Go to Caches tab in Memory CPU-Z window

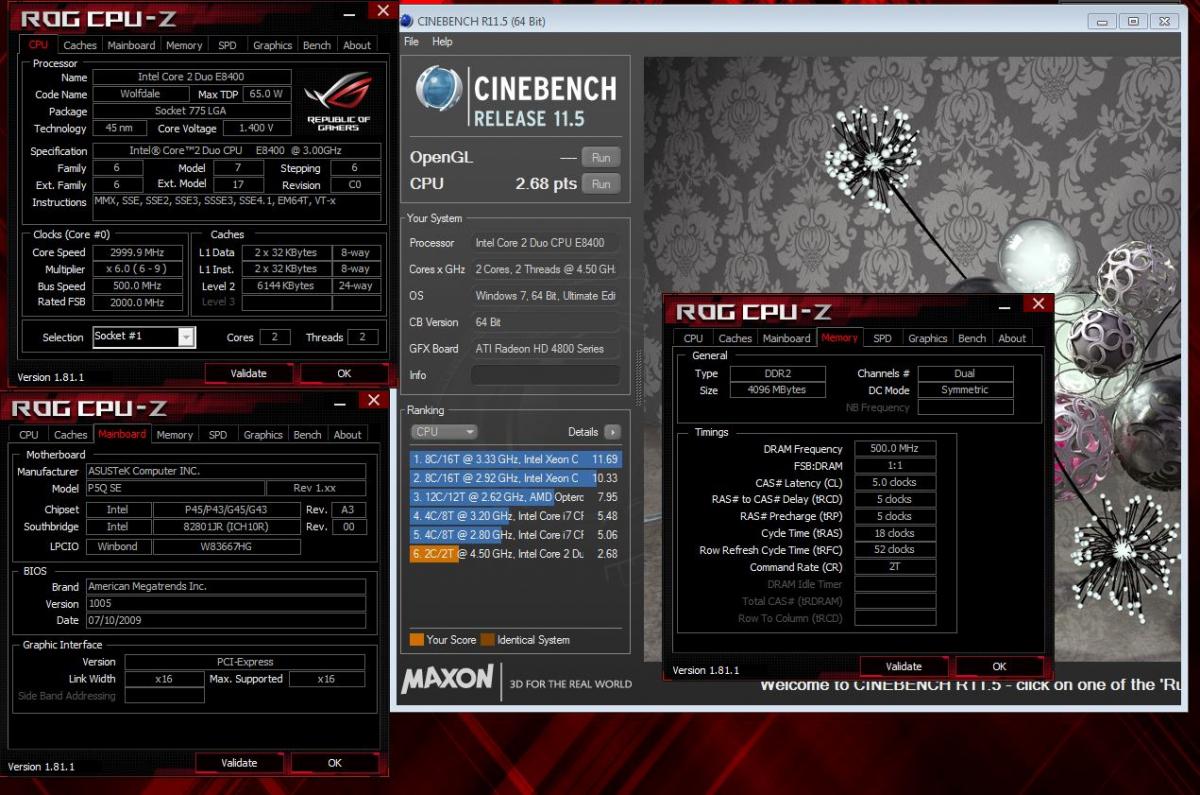click(735, 338)
